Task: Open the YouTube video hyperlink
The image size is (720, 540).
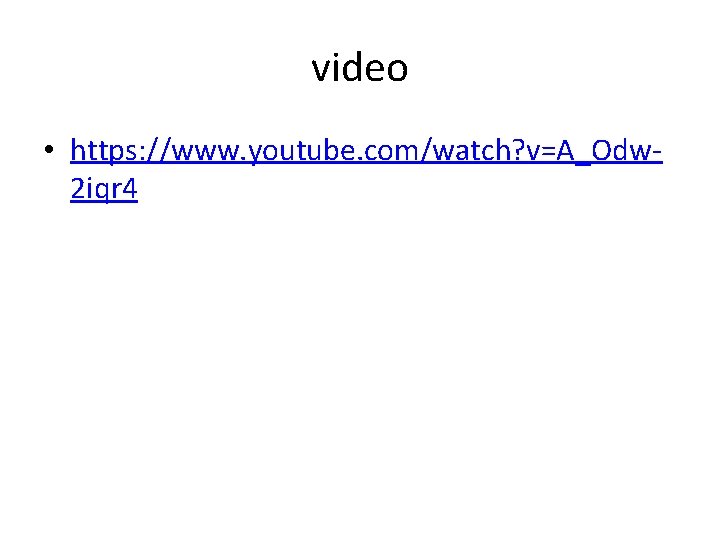Action: pyautogui.click(x=366, y=151)
